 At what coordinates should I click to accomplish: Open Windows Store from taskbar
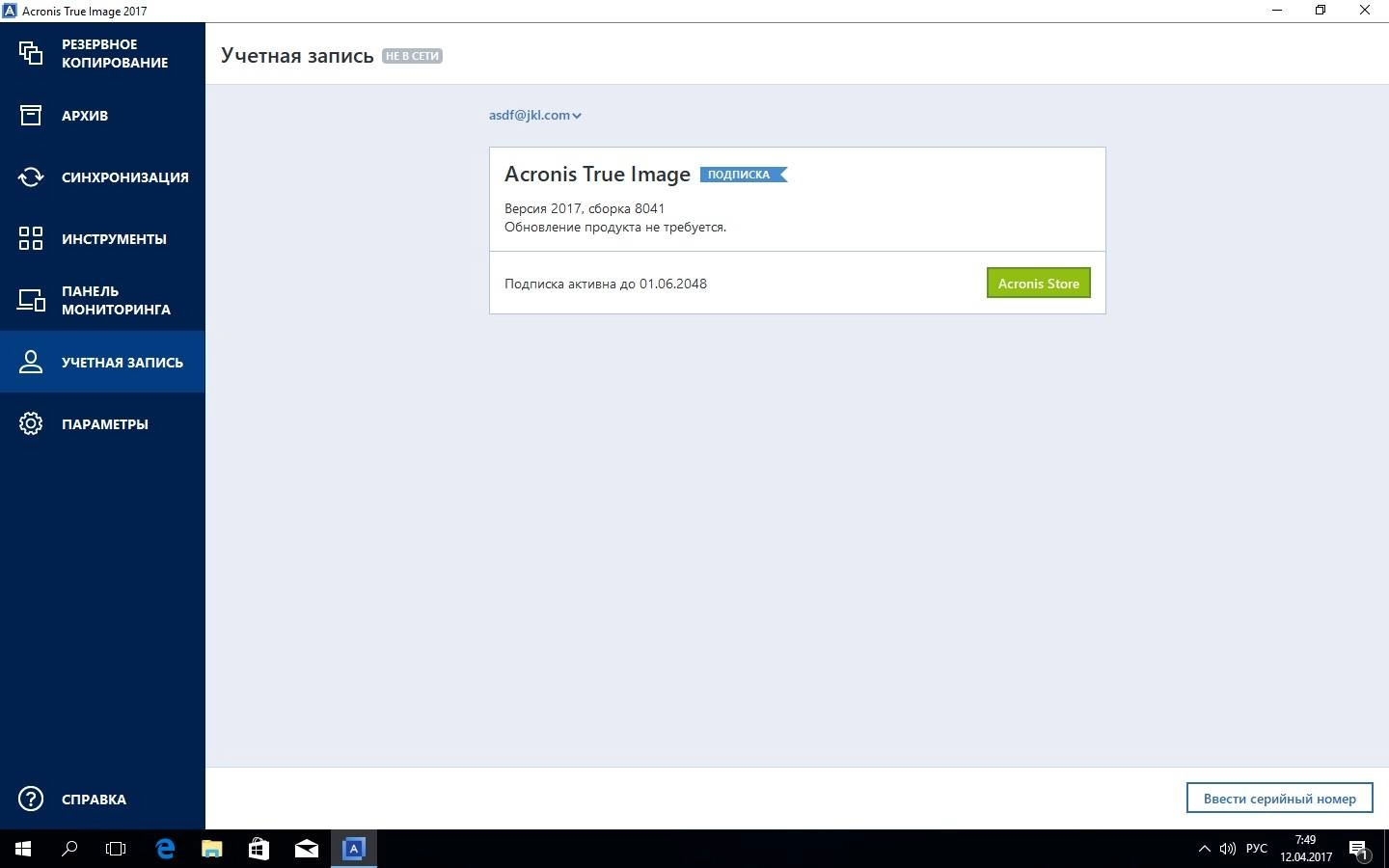[259, 849]
